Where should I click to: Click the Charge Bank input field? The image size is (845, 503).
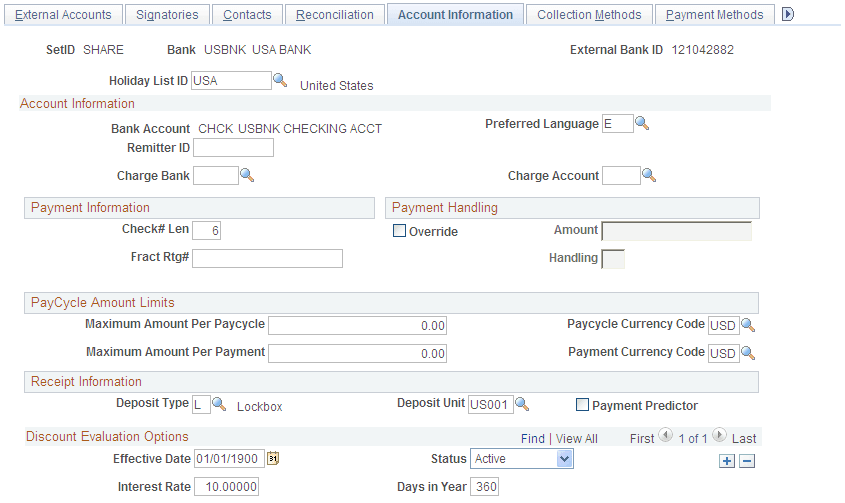[216, 176]
